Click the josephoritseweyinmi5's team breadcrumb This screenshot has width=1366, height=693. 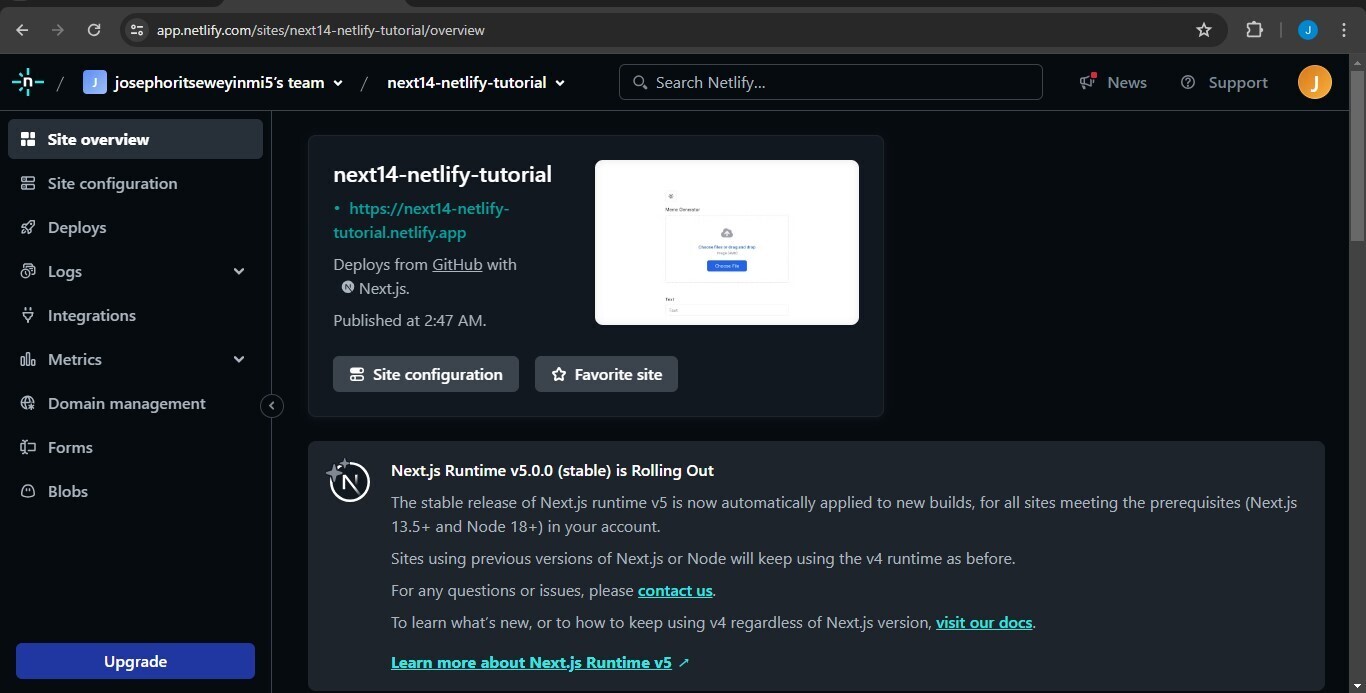219,82
